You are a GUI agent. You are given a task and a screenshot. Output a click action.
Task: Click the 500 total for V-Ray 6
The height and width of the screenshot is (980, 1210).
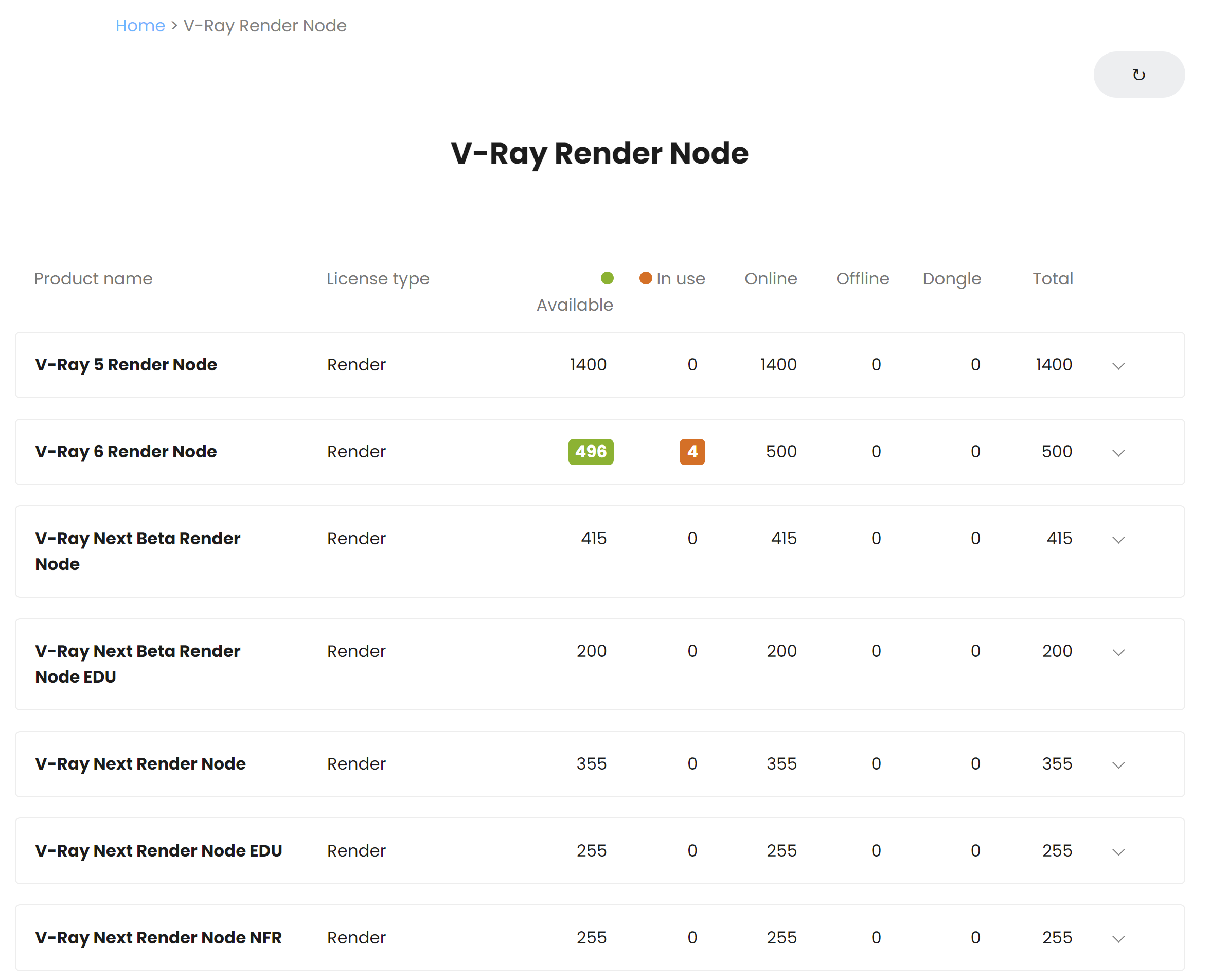[x=1057, y=452]
